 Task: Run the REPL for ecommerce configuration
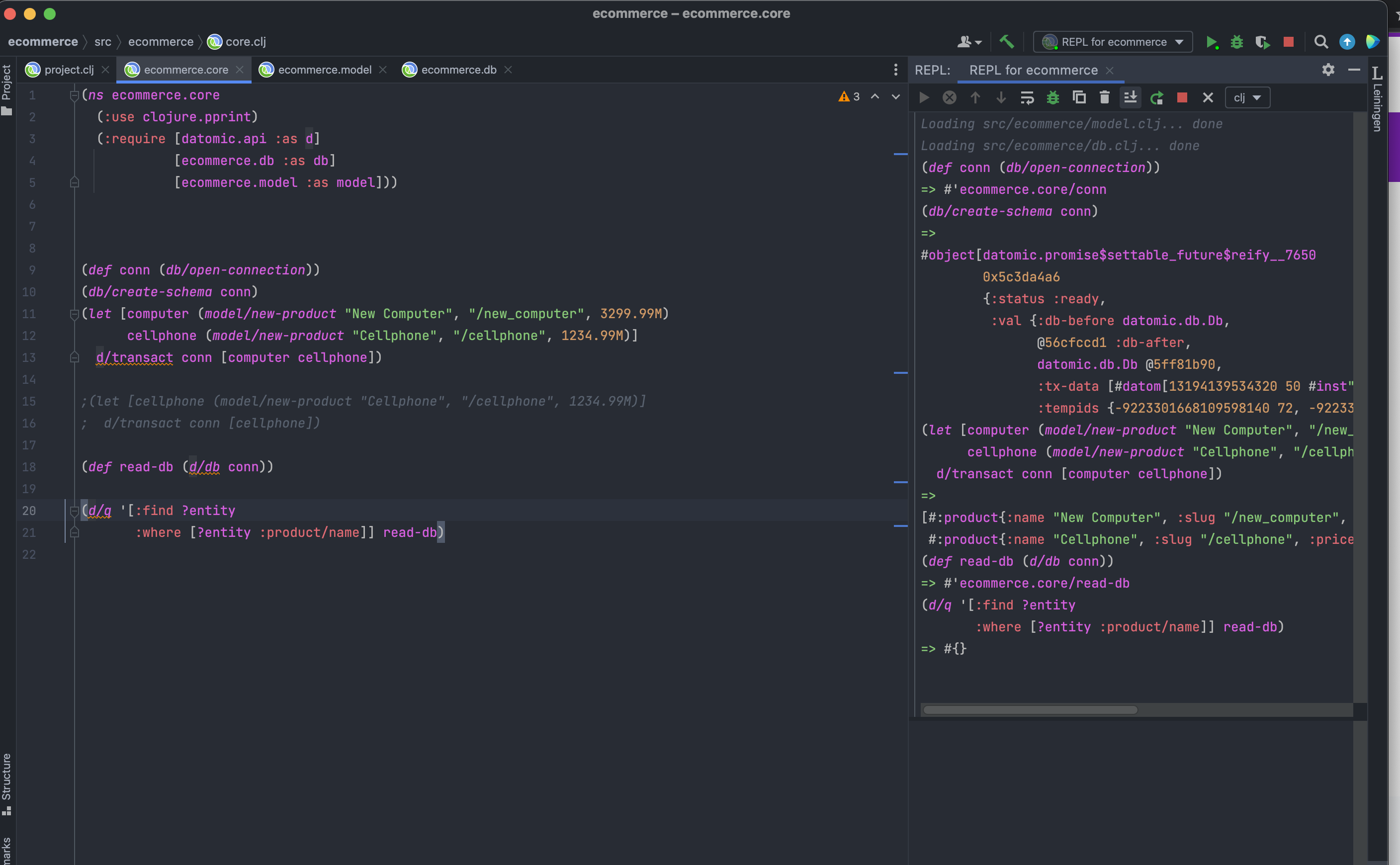pos(1211,42)
